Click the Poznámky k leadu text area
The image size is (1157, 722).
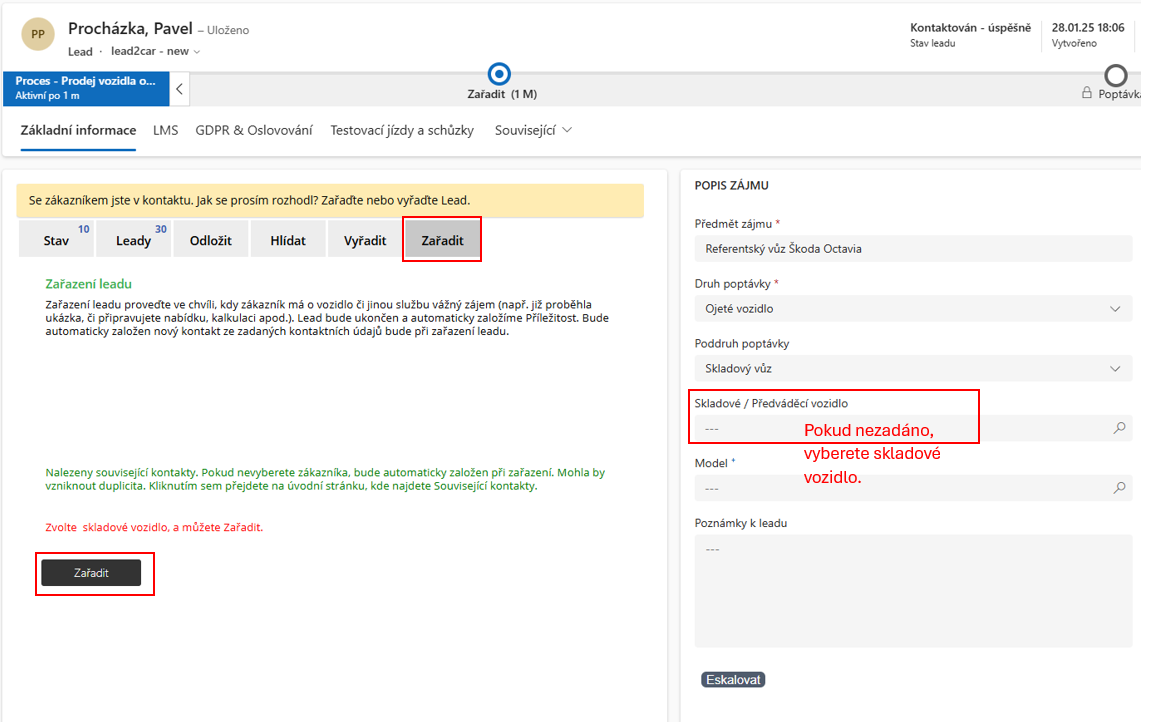click(912, 590)
